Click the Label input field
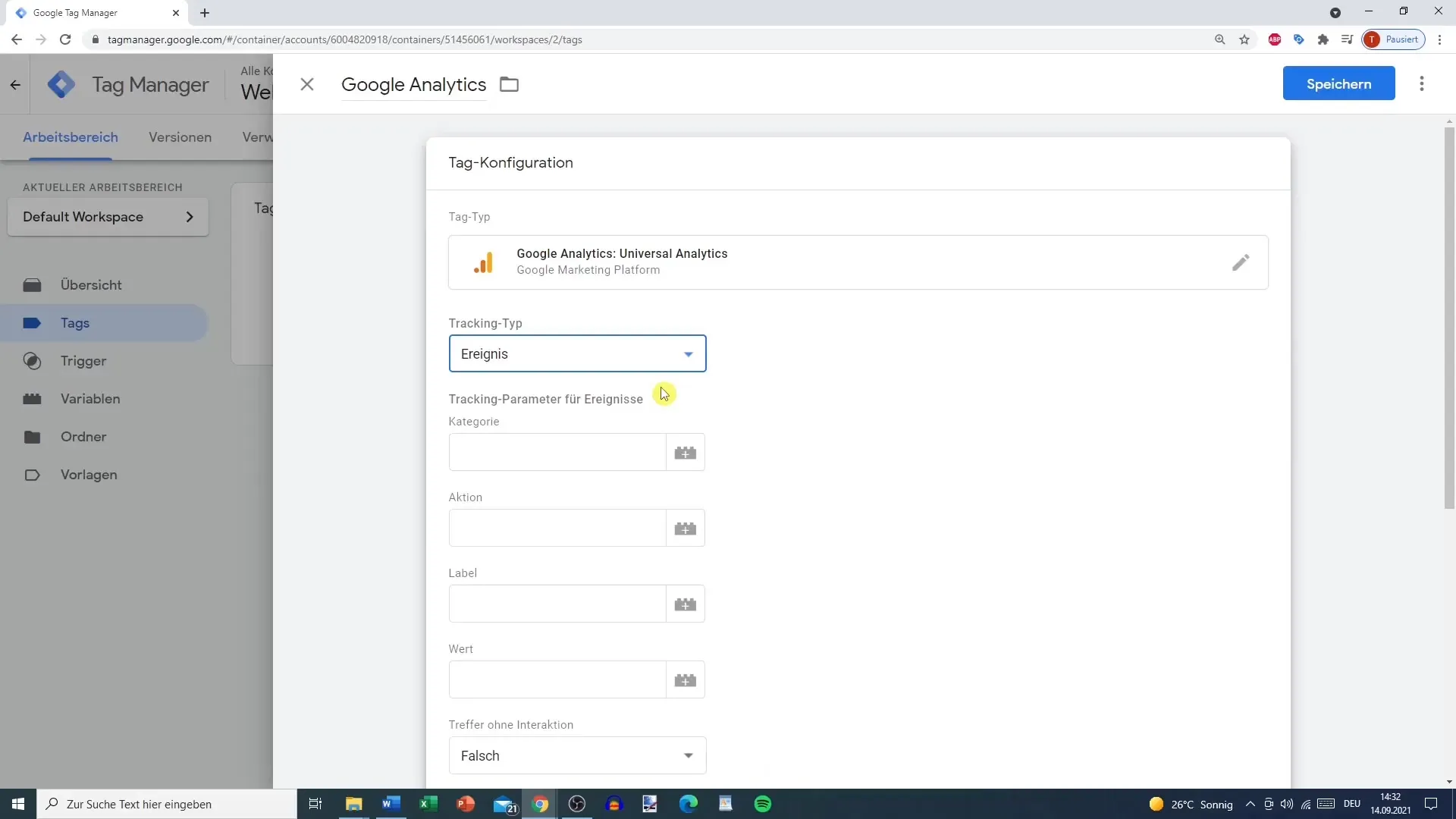The height and width of the screenshot is (819, 1456). coord(557,604)
